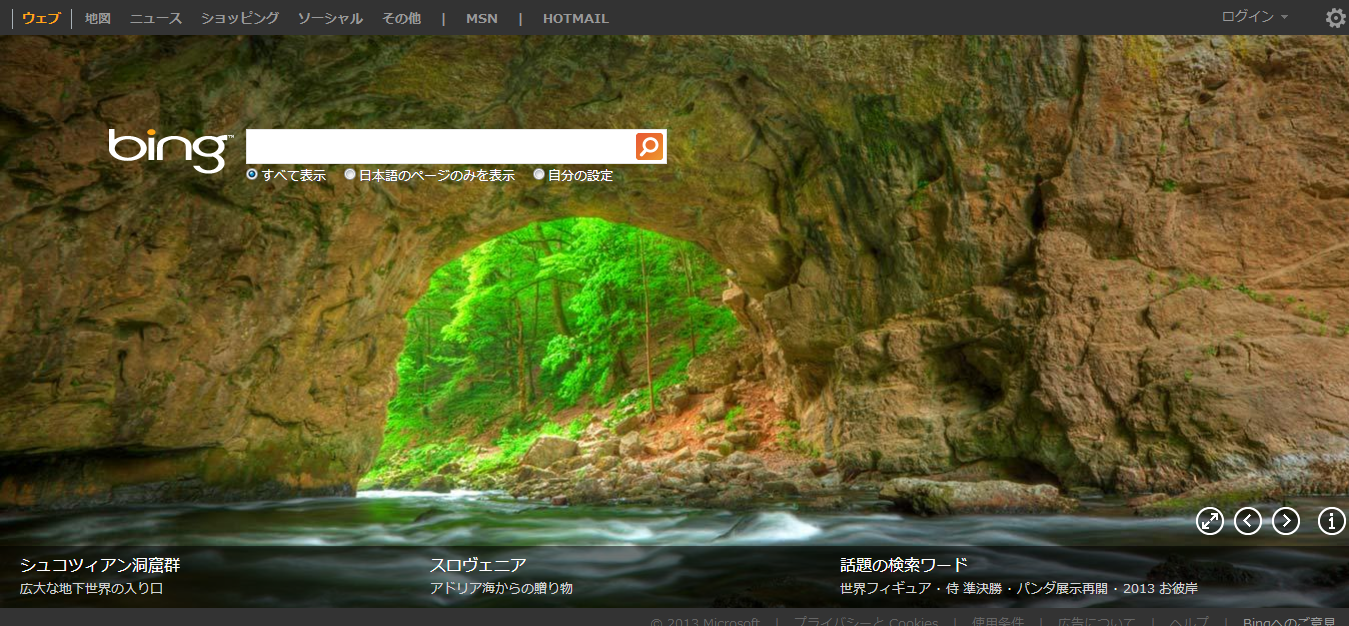Click the スロヴェニア caption link
The image size is (1349, 626).
tap(478, 566)
